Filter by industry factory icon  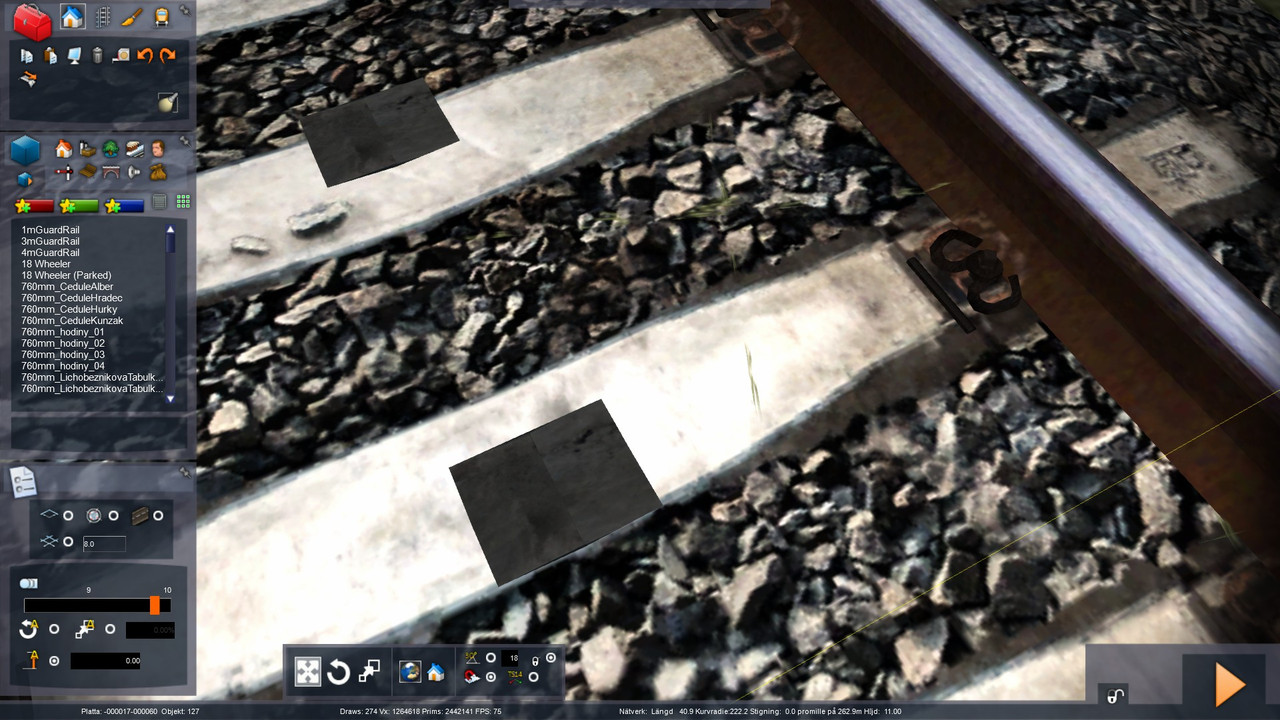[x=88, y=149]
